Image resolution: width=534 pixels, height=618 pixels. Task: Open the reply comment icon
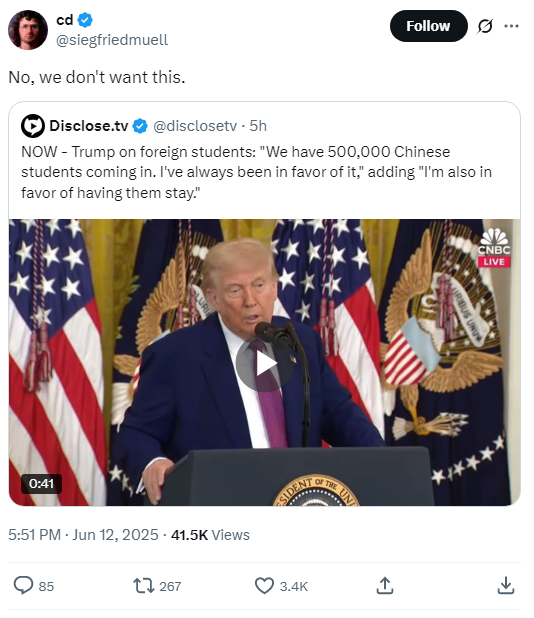pos(23,585)
